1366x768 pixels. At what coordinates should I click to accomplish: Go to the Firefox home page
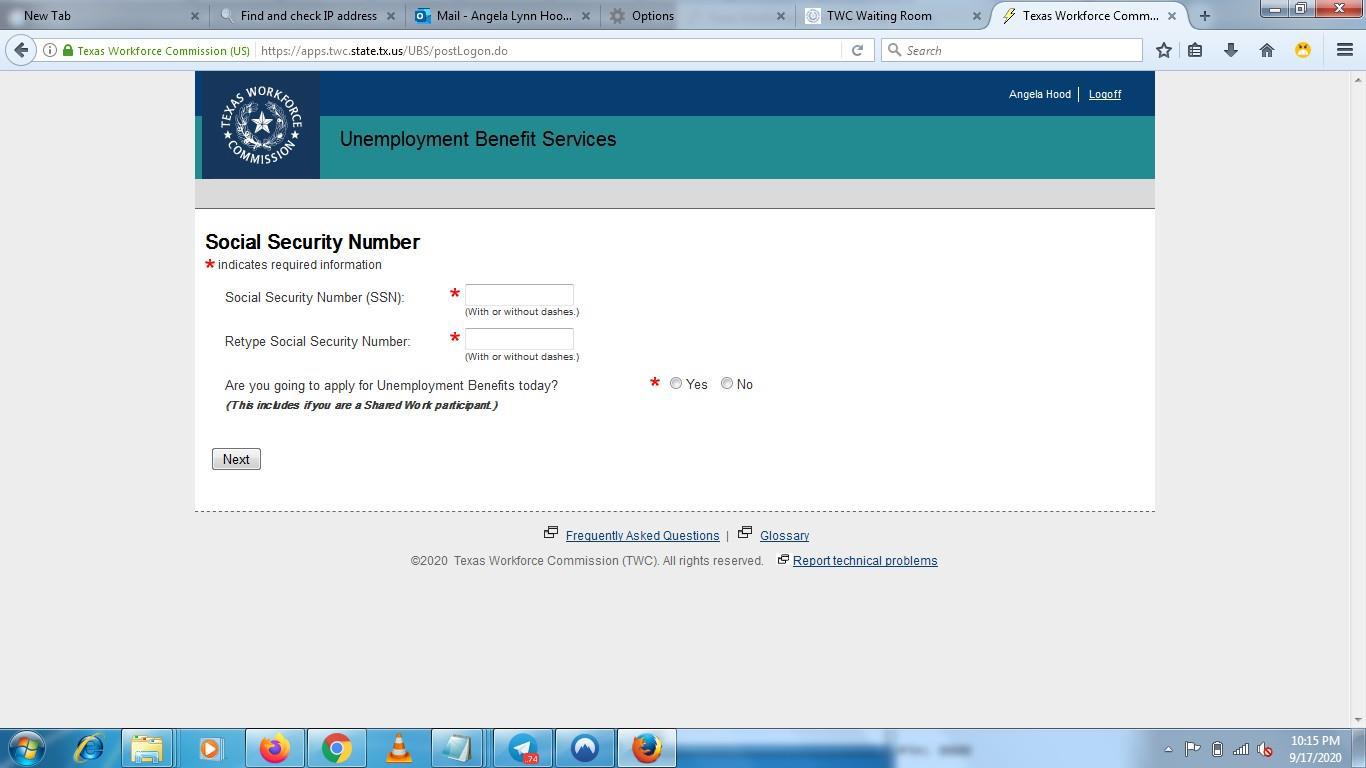1267,50
